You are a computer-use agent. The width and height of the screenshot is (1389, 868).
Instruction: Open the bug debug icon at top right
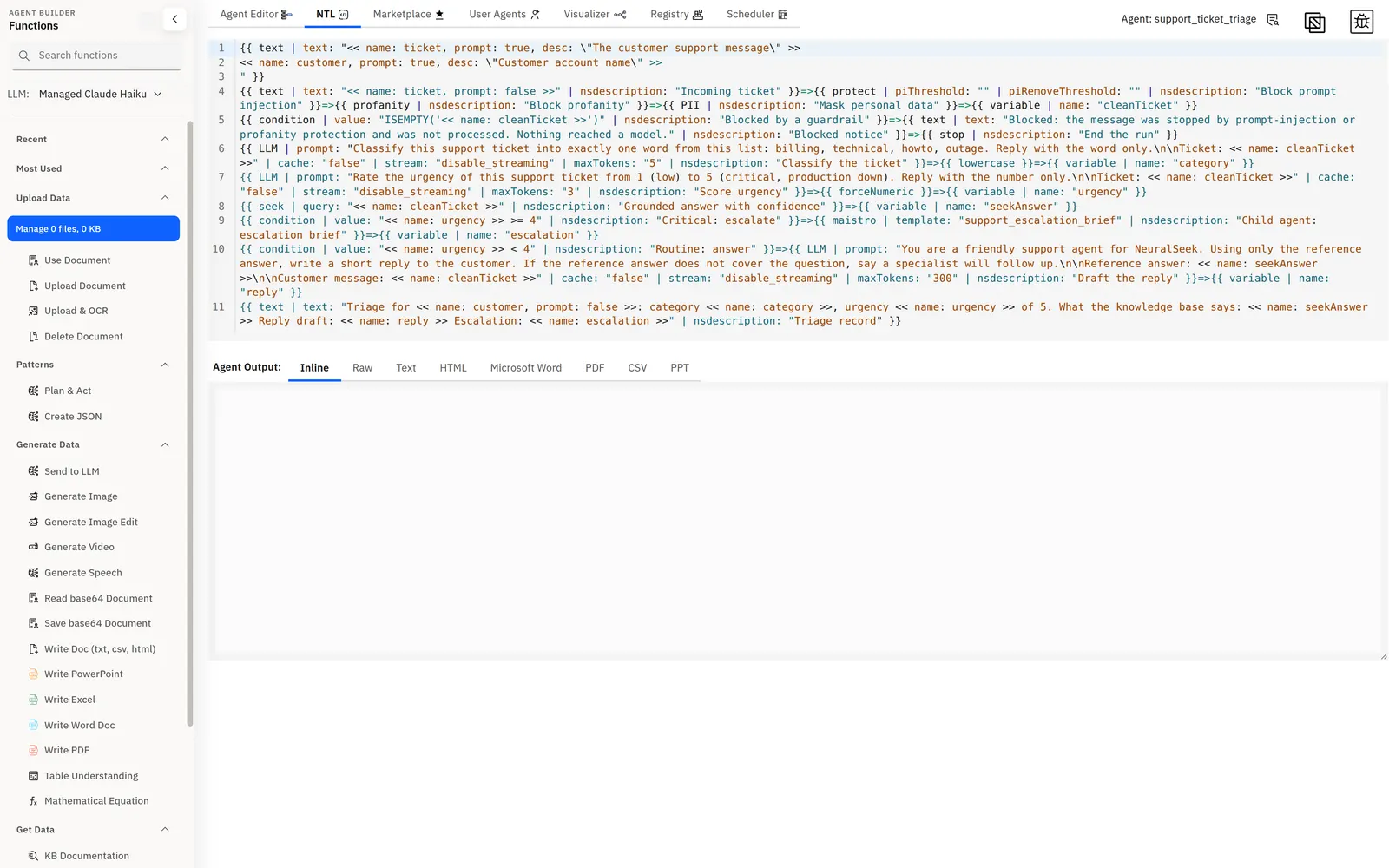click(1361, 22)
